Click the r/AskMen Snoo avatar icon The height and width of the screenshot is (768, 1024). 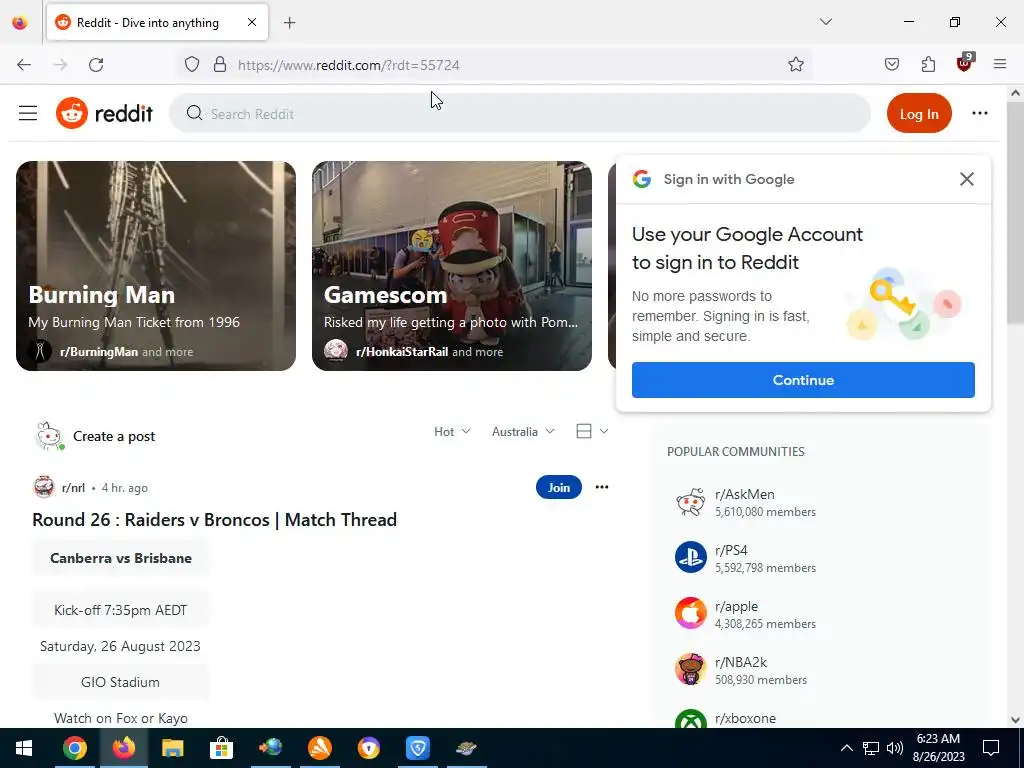click(690, 502)
